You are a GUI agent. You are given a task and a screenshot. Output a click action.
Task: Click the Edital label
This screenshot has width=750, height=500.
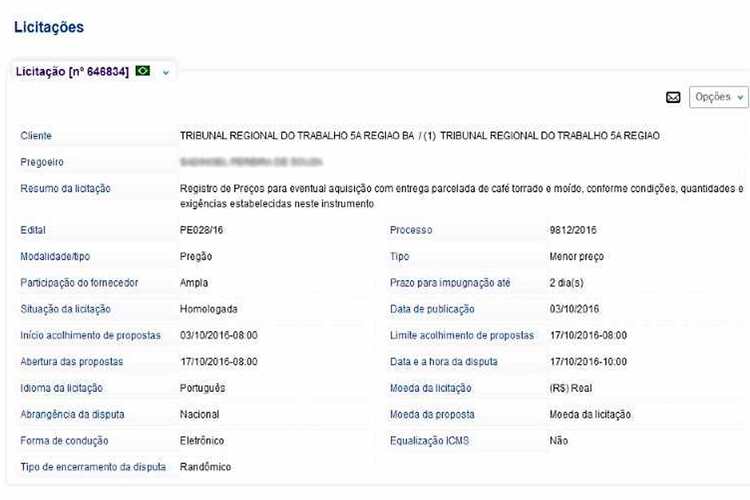(x=33, y=230)
